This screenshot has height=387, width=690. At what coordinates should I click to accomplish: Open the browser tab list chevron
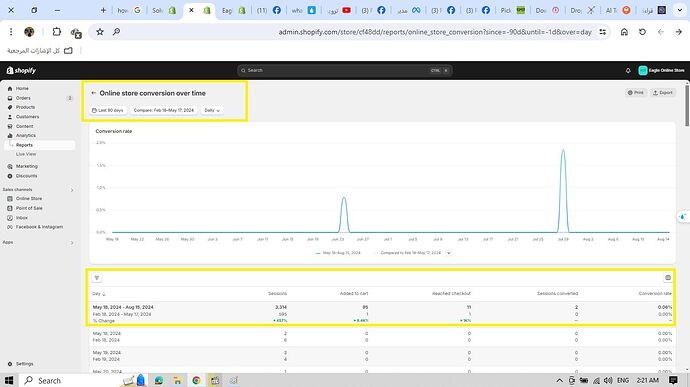coord(680,10)
